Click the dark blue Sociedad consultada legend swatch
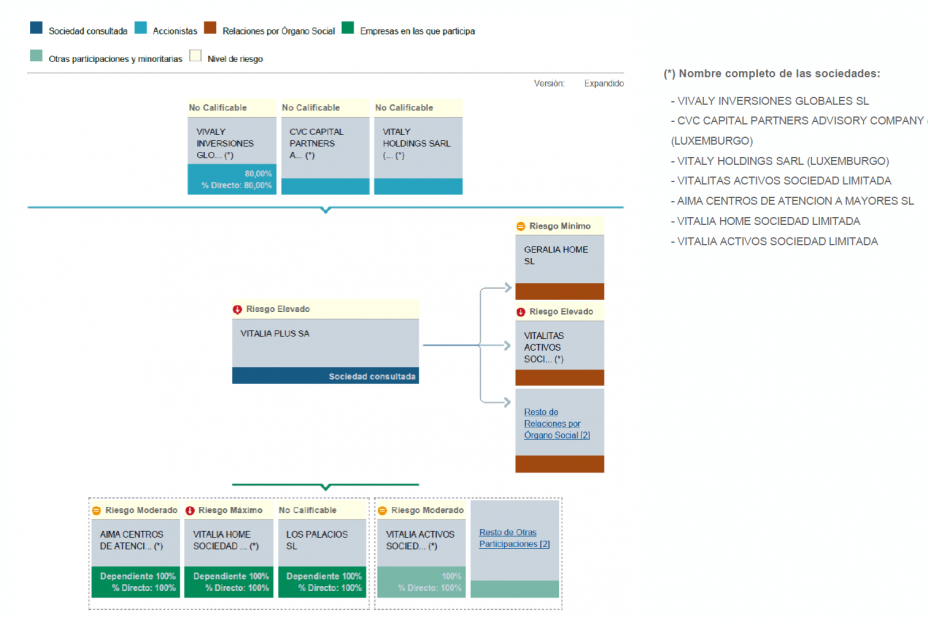Viewport: 928px width, 621px height. click(37, 30)
